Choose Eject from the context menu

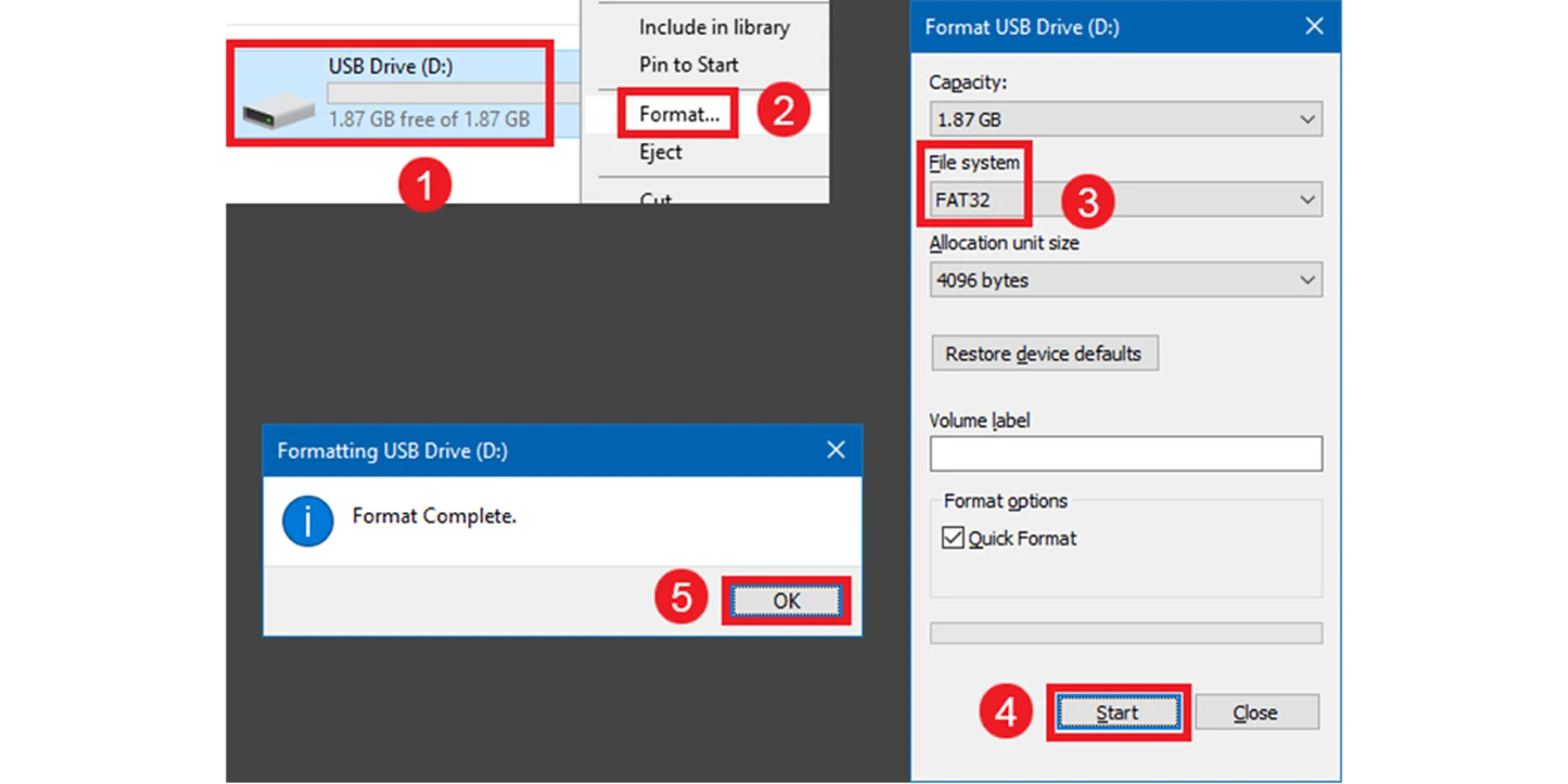point(659,152)
